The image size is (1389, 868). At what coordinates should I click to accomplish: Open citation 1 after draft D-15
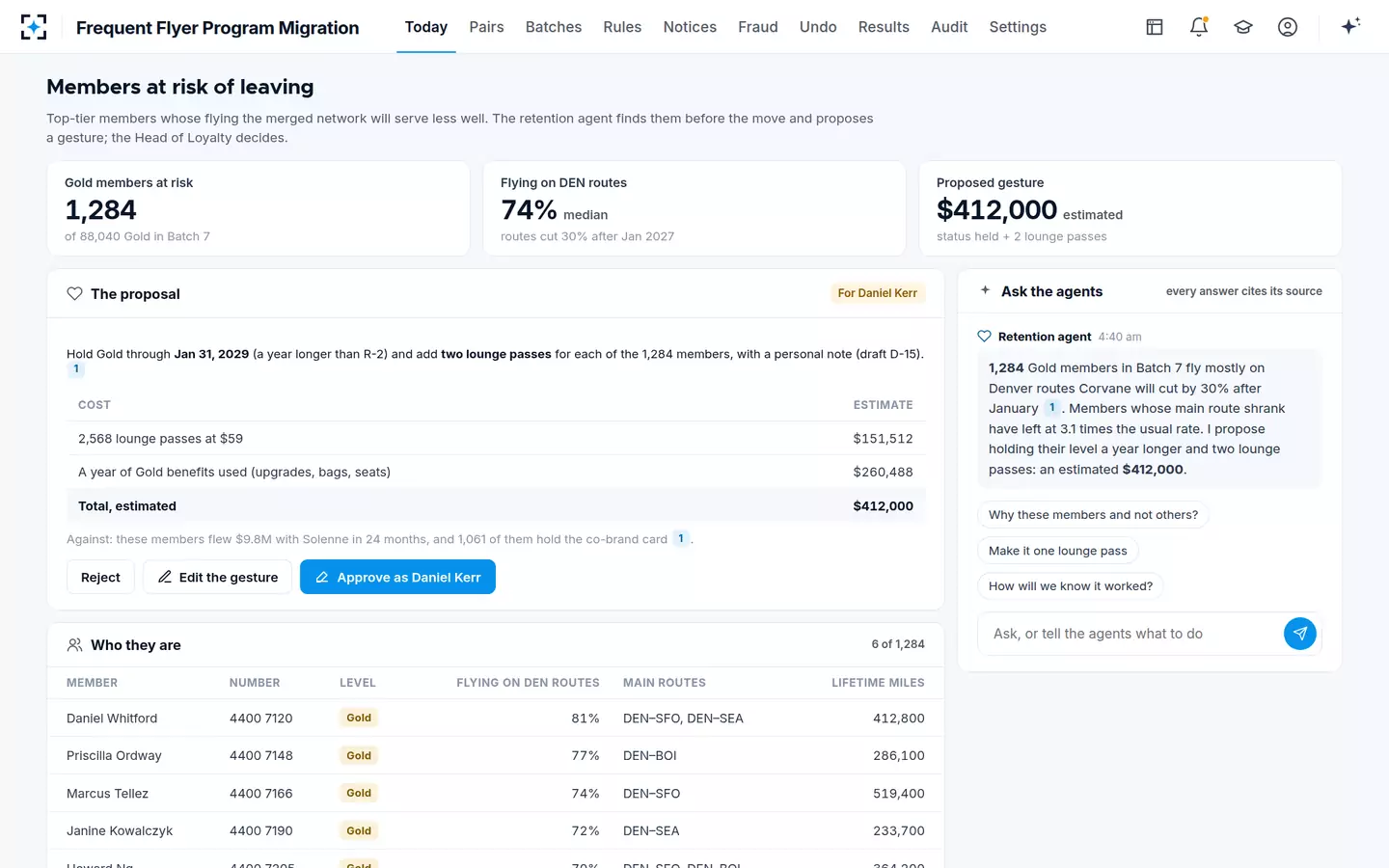pyautogui.click(x=76, y=369)
